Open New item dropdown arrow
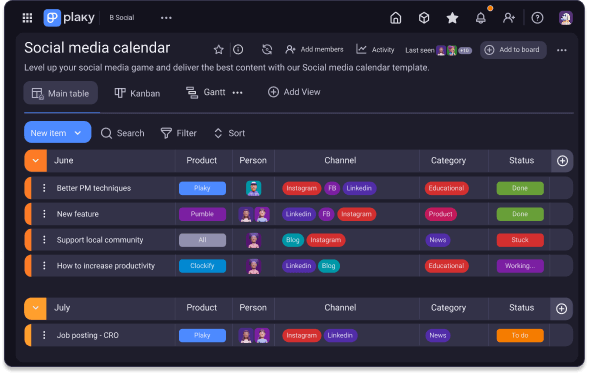589x374 pixels. click(x=78, y=133)
